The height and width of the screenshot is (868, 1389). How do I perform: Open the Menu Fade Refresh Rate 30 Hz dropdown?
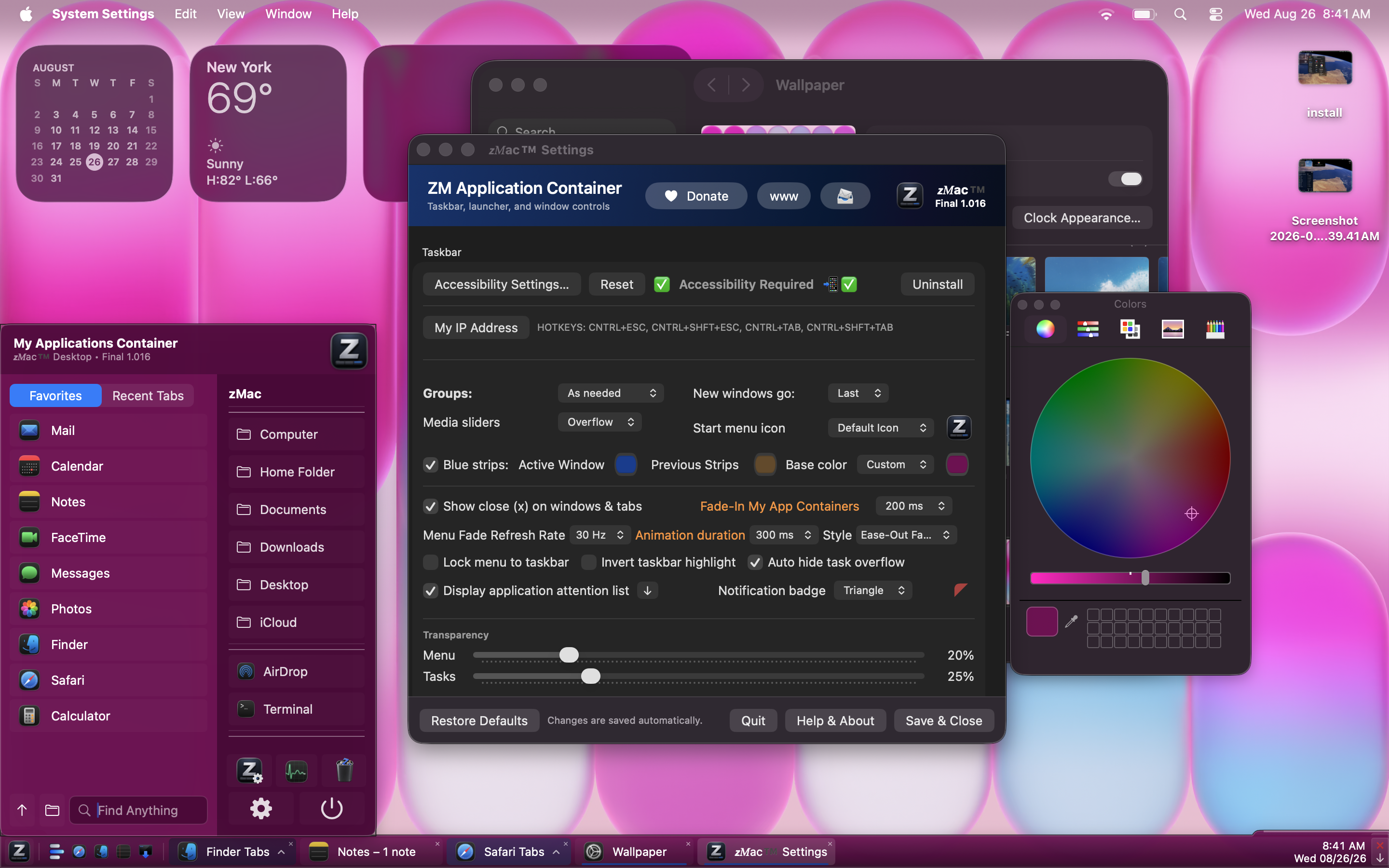600,535
